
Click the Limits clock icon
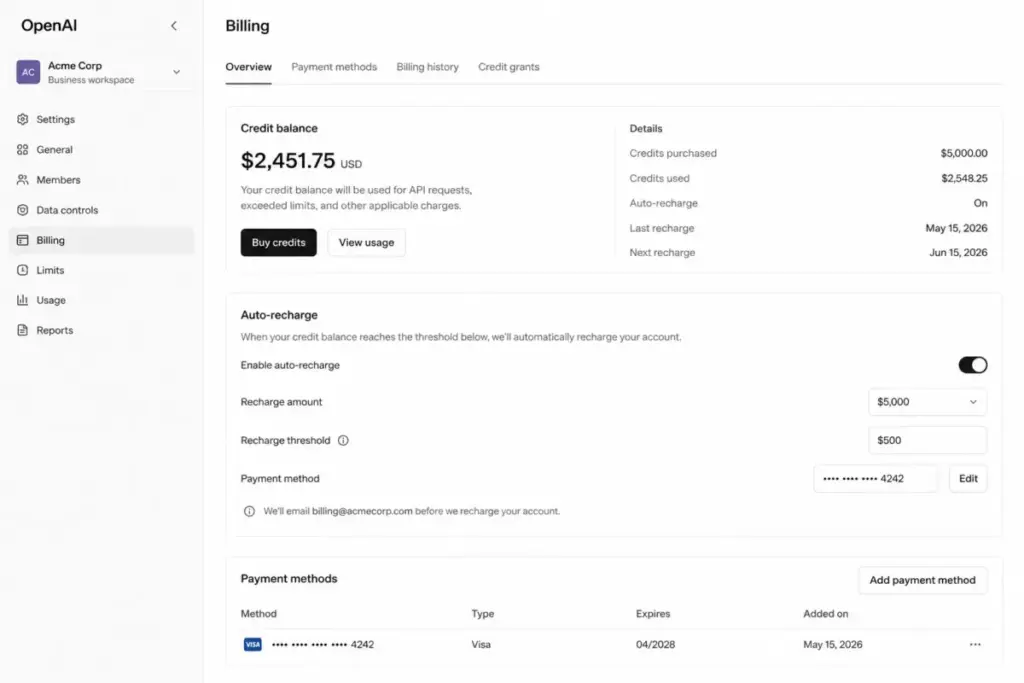[x=23, y=270]
